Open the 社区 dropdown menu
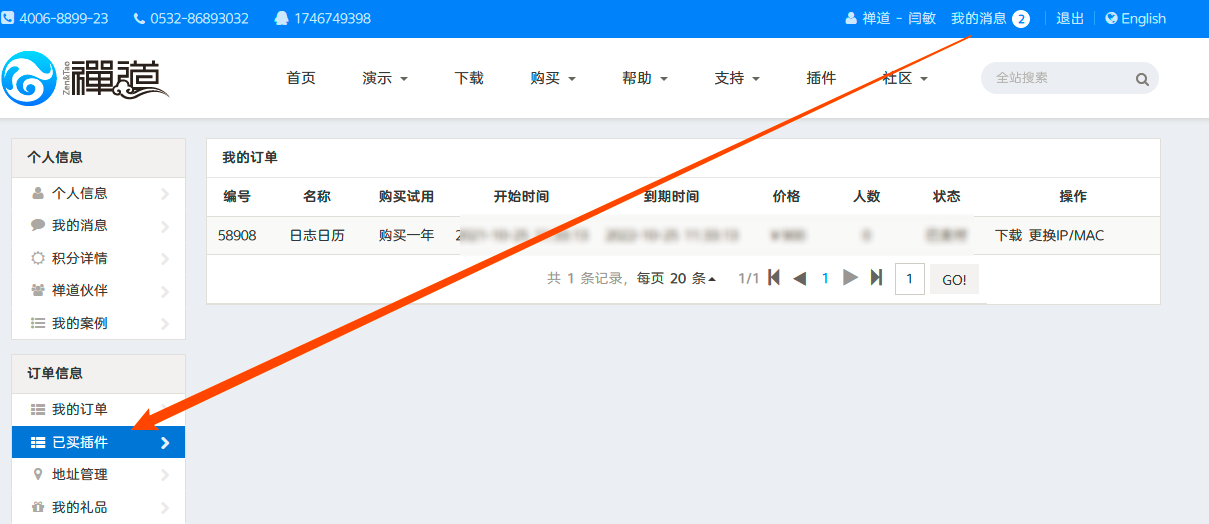The width and height of the screenshot is (1209, 524). point(905,78)
